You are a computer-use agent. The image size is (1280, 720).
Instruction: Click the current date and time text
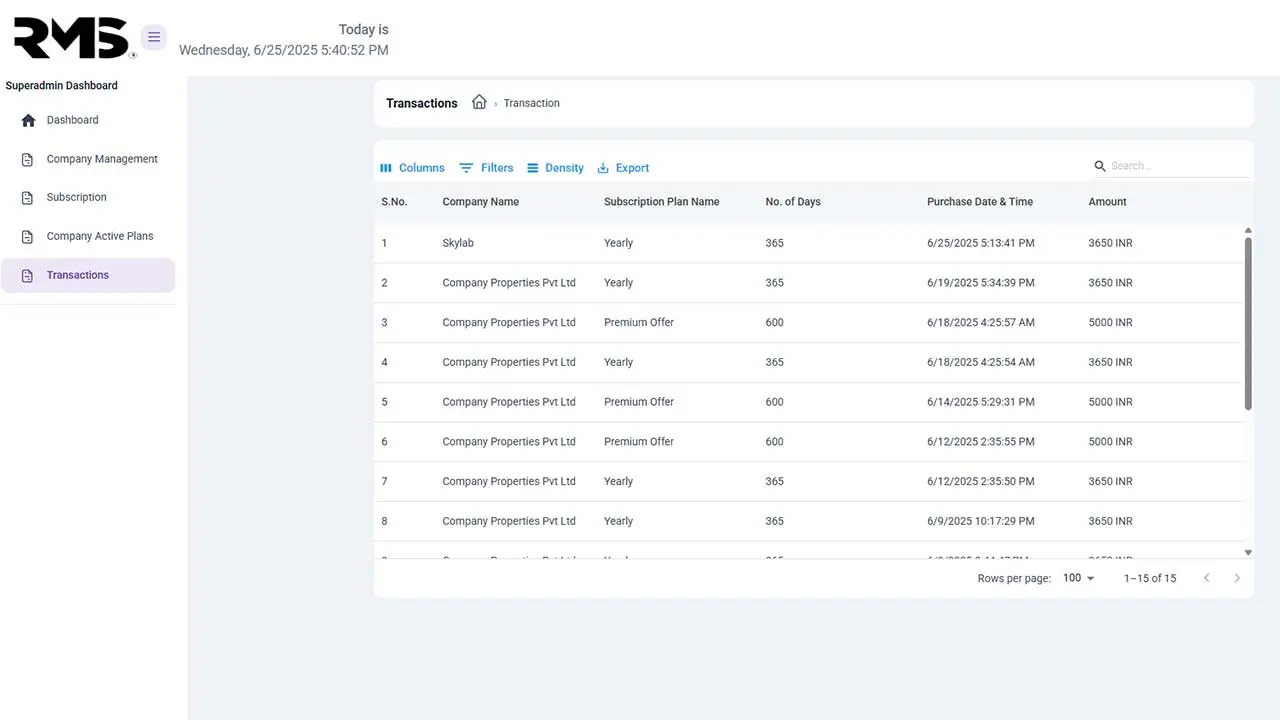pos(284,50)
